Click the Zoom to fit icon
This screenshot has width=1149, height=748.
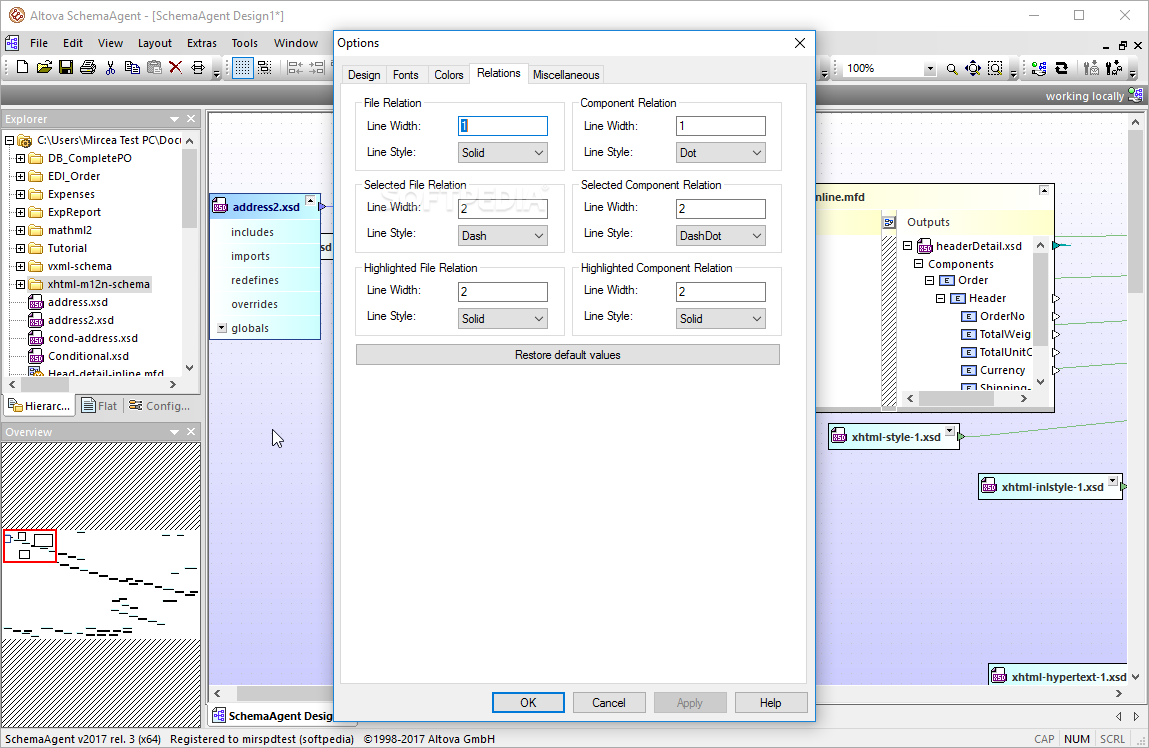coord(973,69)
